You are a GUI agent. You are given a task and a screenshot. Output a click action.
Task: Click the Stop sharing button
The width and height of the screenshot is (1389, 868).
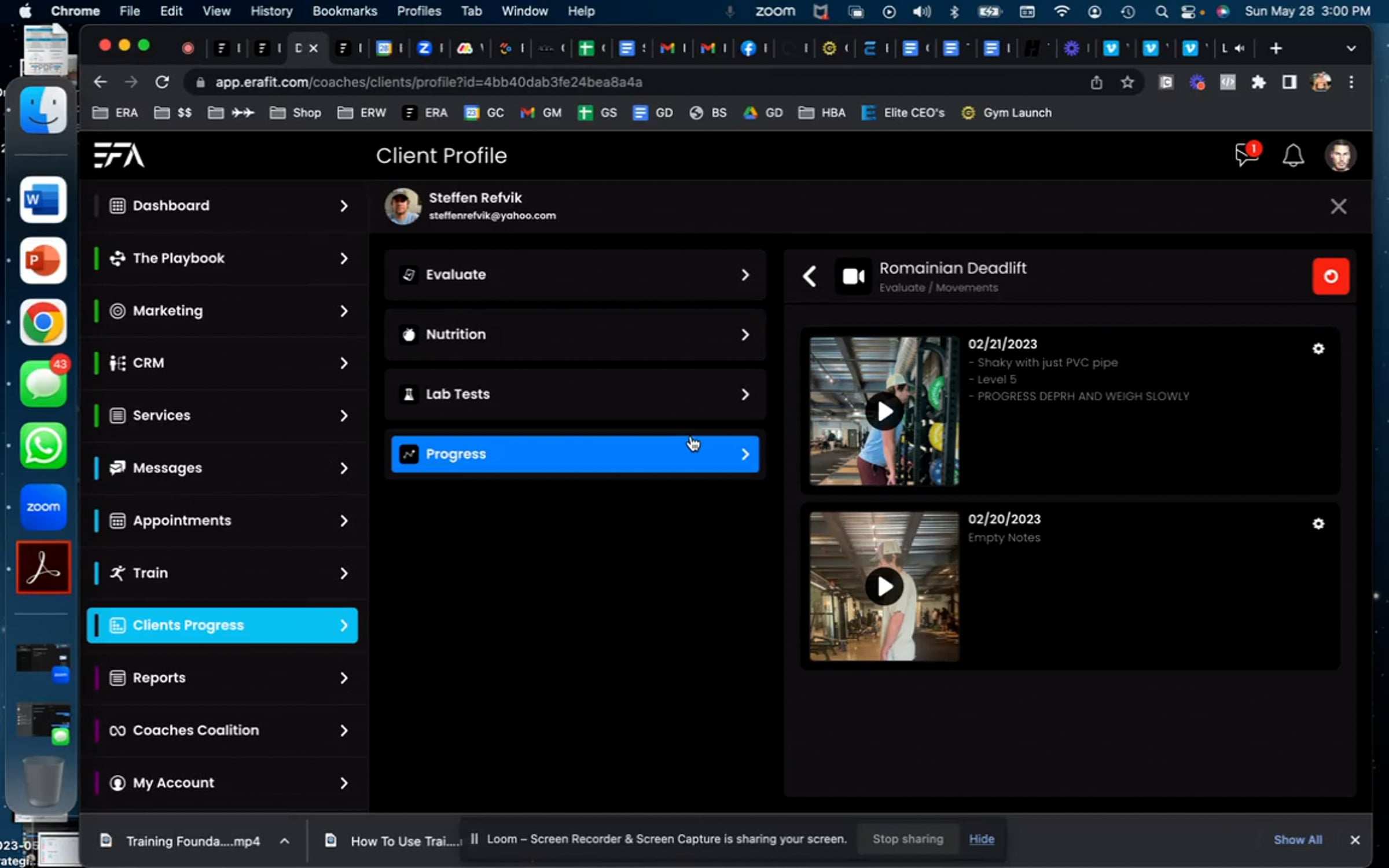907,839
